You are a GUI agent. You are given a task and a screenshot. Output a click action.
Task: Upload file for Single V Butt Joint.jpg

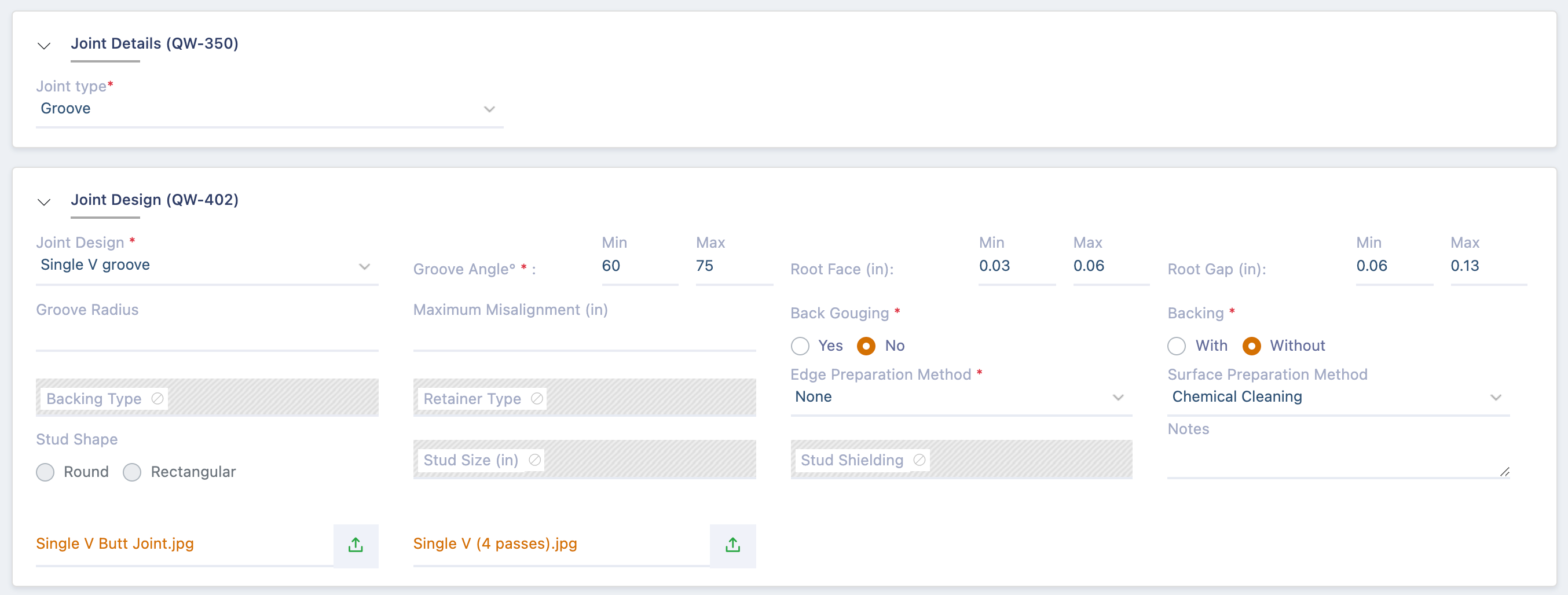click(x=356, y=545)
